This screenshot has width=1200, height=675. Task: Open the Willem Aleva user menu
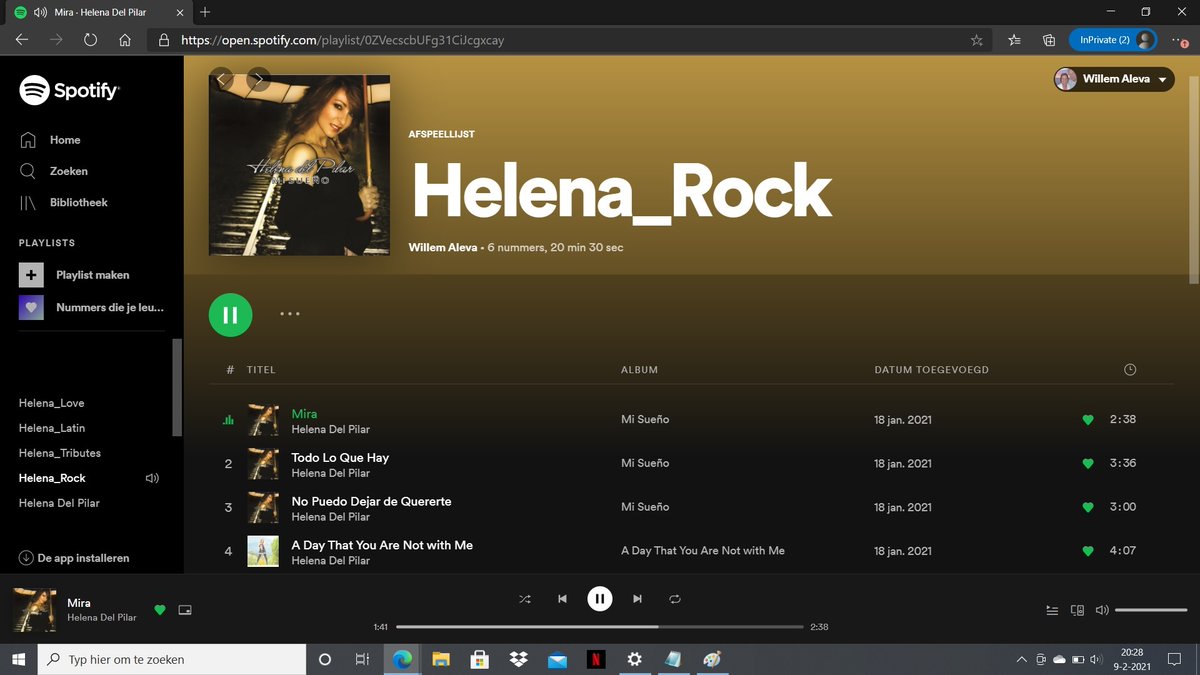[x=1114, y=79]
